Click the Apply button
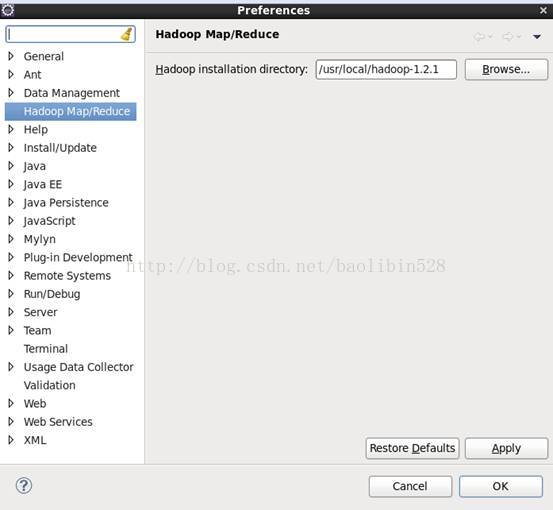 [506, 448]
